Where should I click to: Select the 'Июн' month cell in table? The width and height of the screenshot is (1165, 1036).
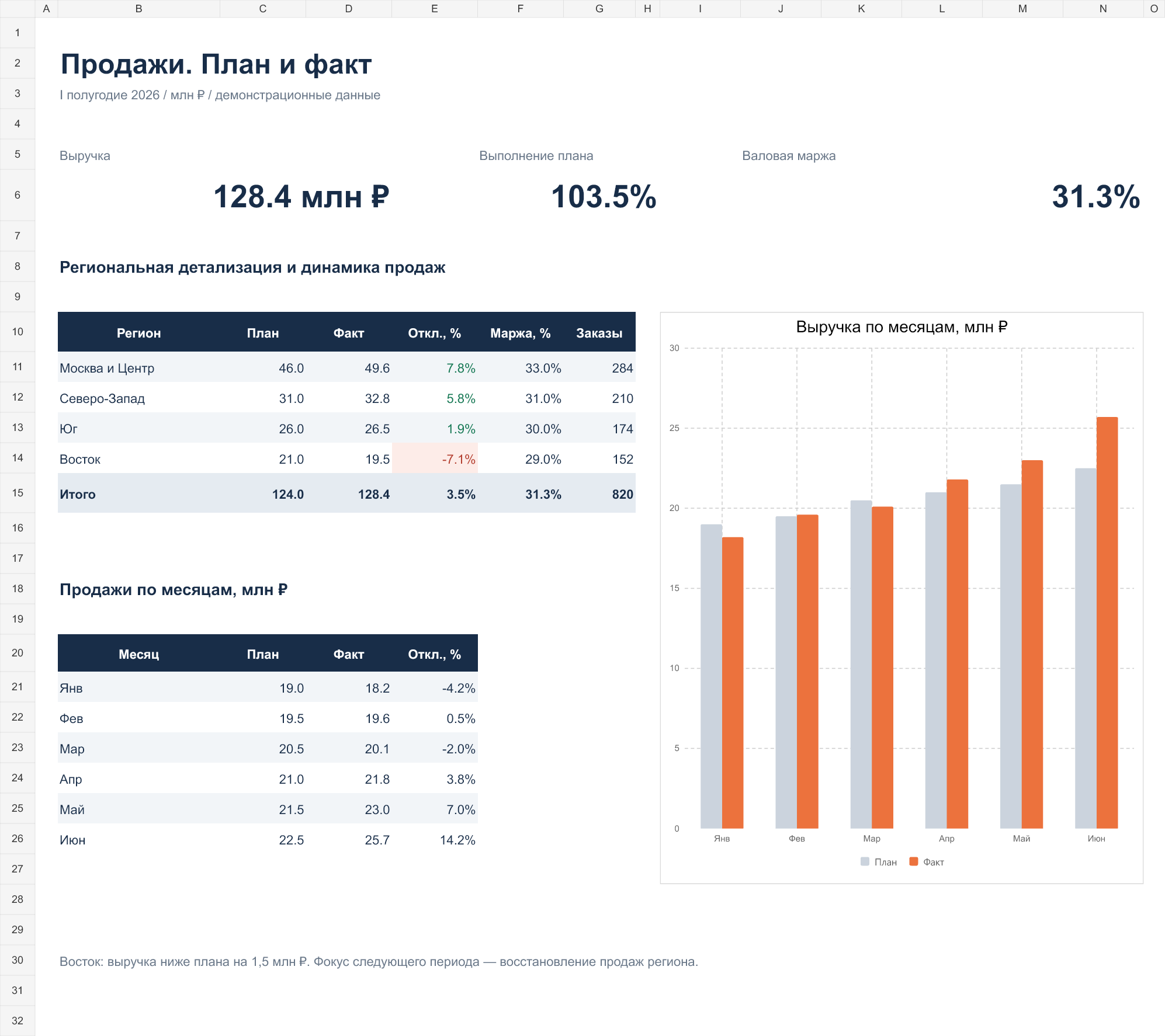[x=138, y=840]
